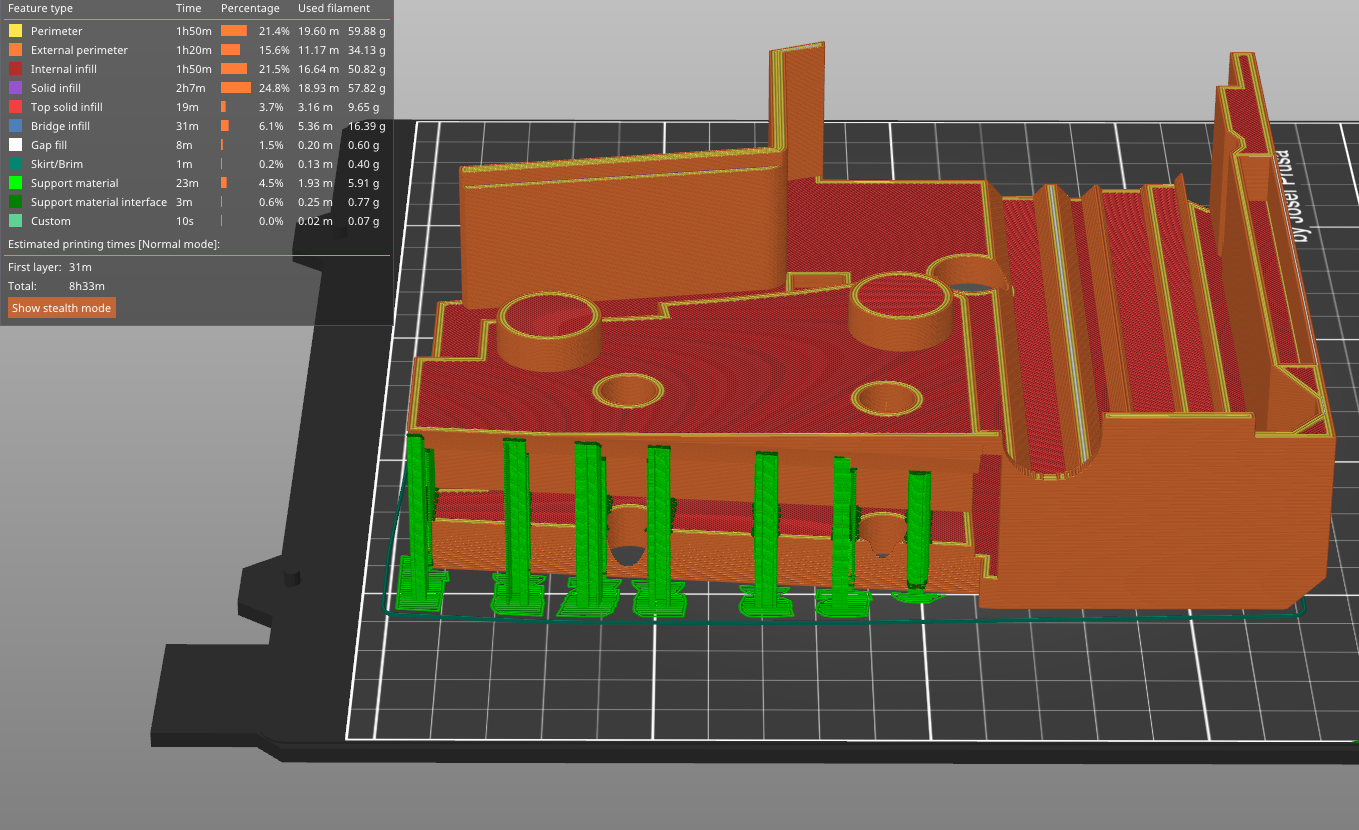Image resolution: width=1359 pixels, height=830 pixels.
Task: Click the External perimeter orange color swatch
Action: [x=15, y=50]
